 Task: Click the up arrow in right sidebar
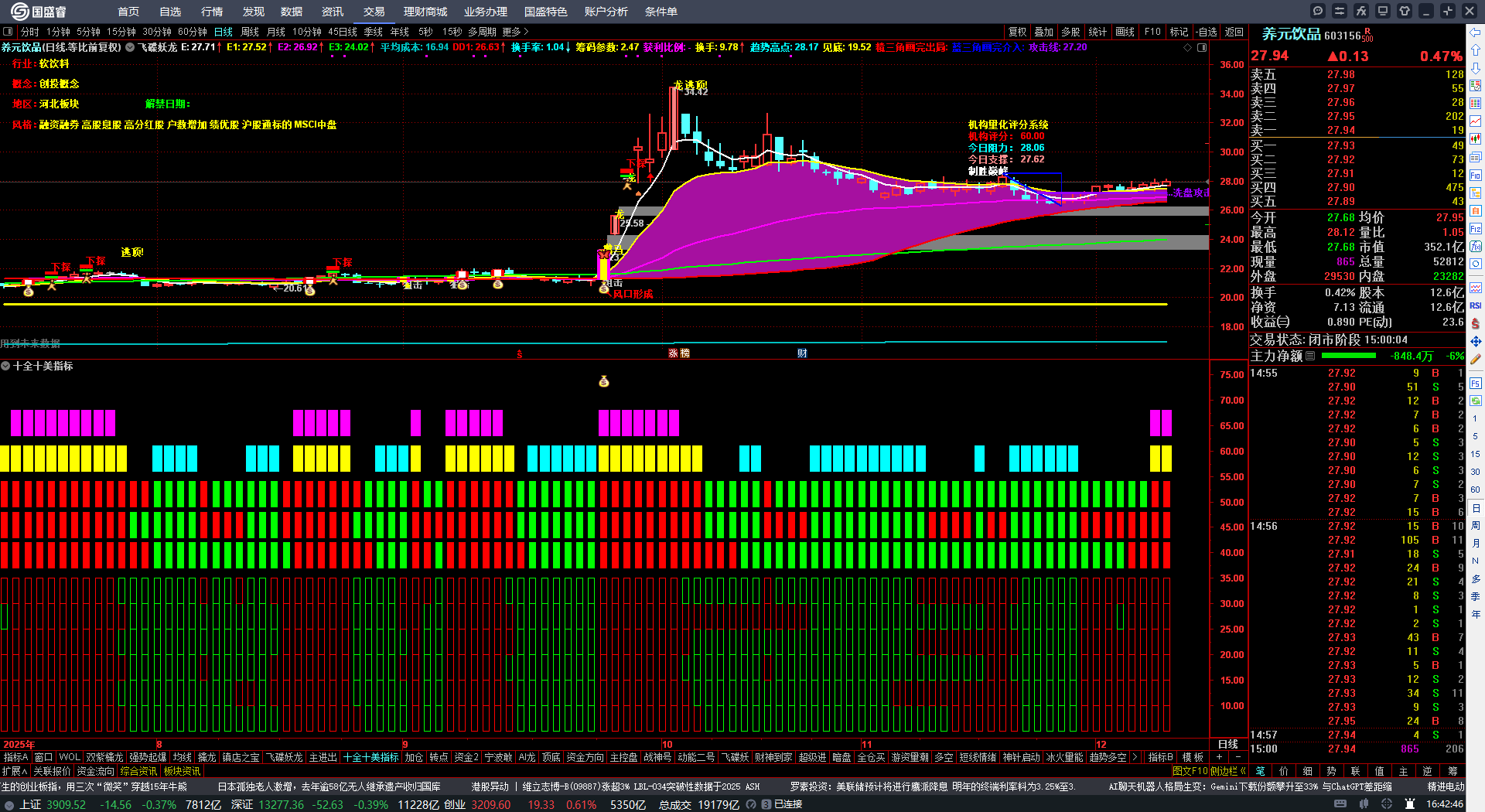(1476, 50)
